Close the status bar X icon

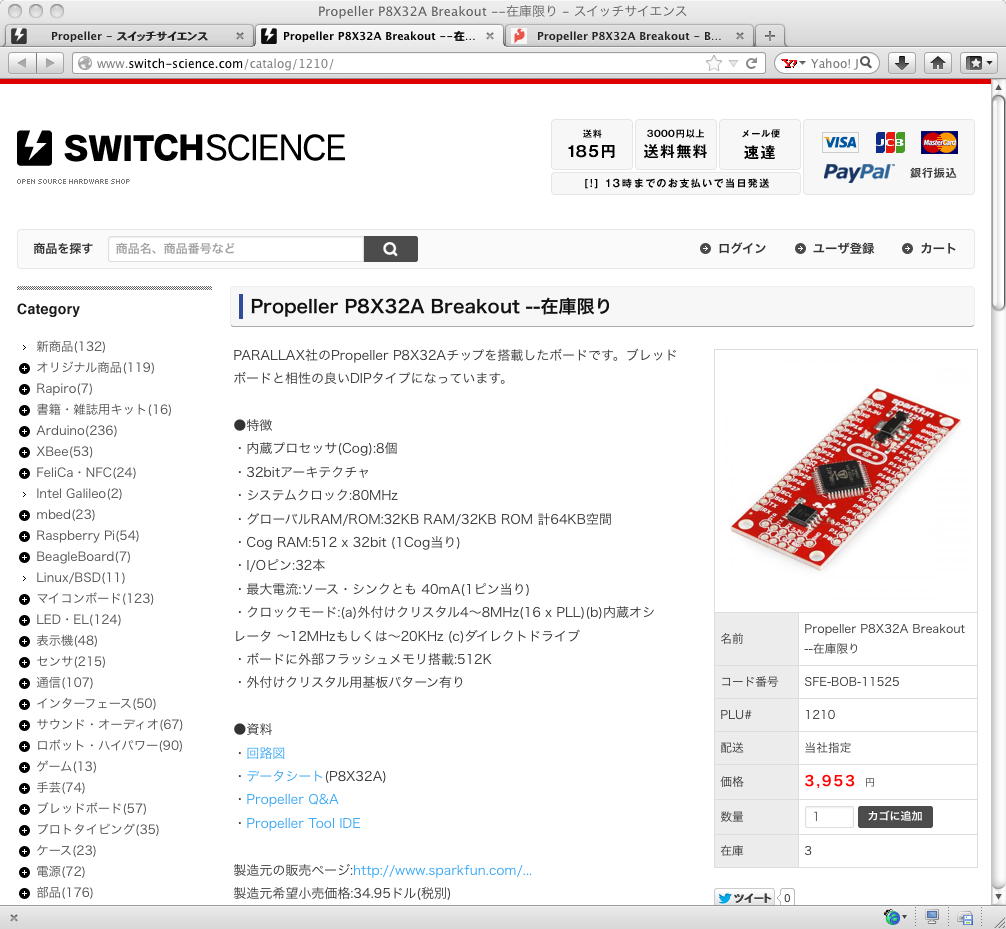14,918
